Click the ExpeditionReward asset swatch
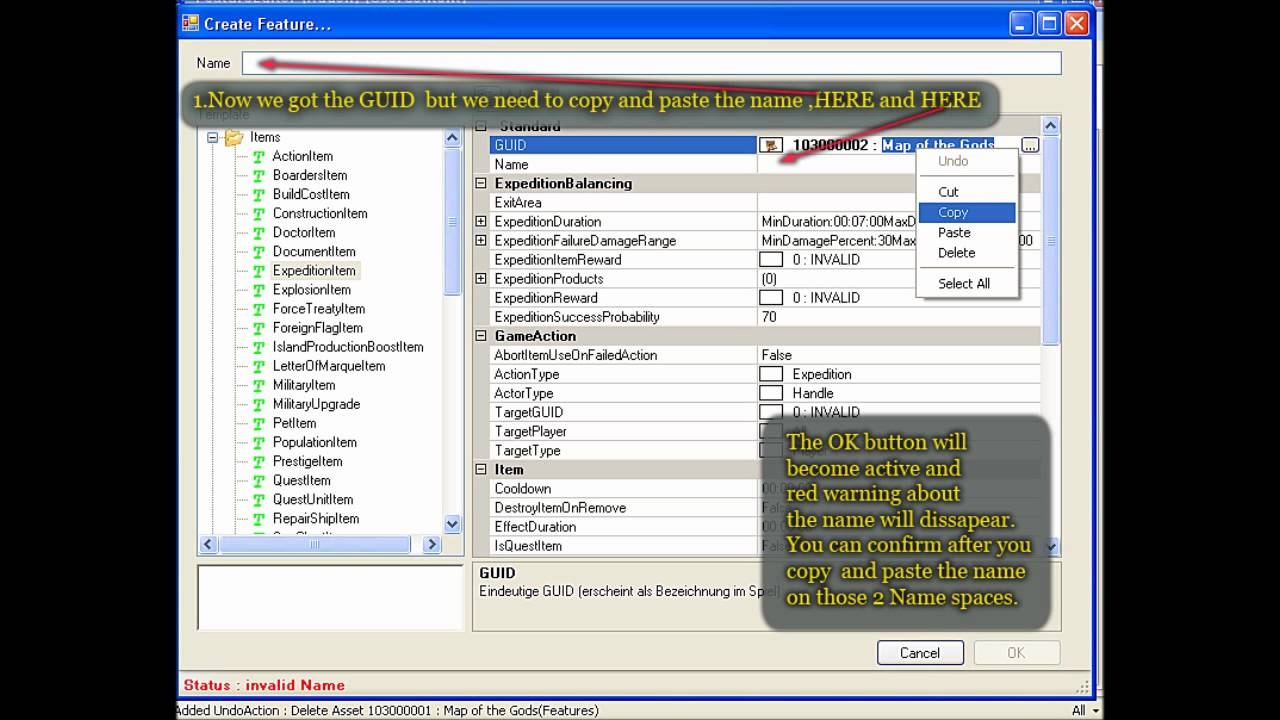 pyautogui.click(x=771, y=297)
